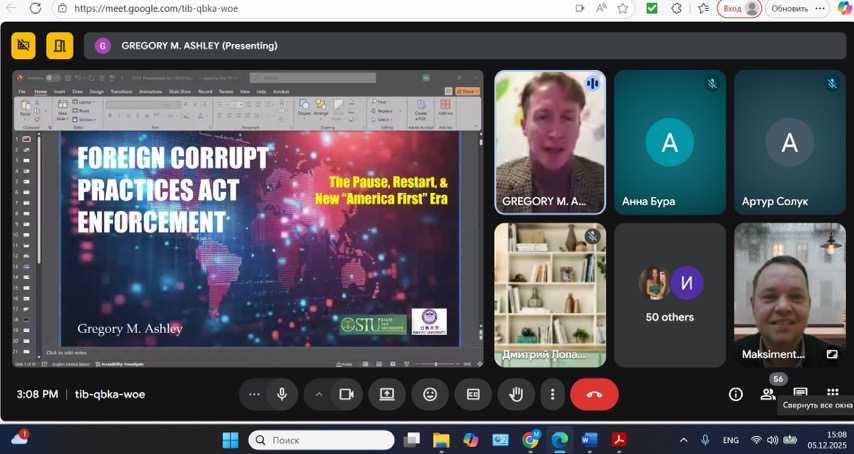Expand video settings chevron next to the camera
Viewport: 854px width, 454px height.
(319, 394)
